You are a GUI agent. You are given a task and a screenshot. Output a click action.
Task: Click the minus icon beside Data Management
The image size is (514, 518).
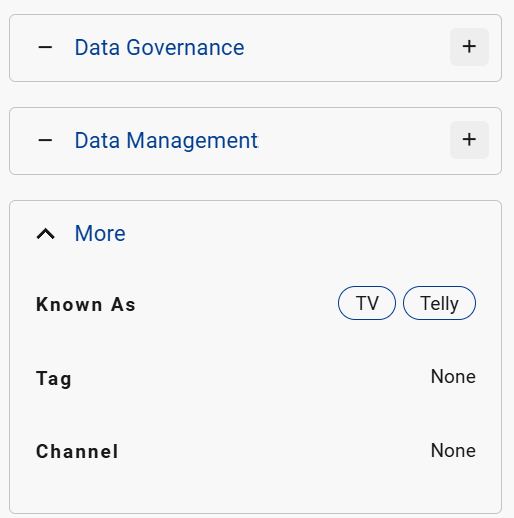(x=45, y=140)
